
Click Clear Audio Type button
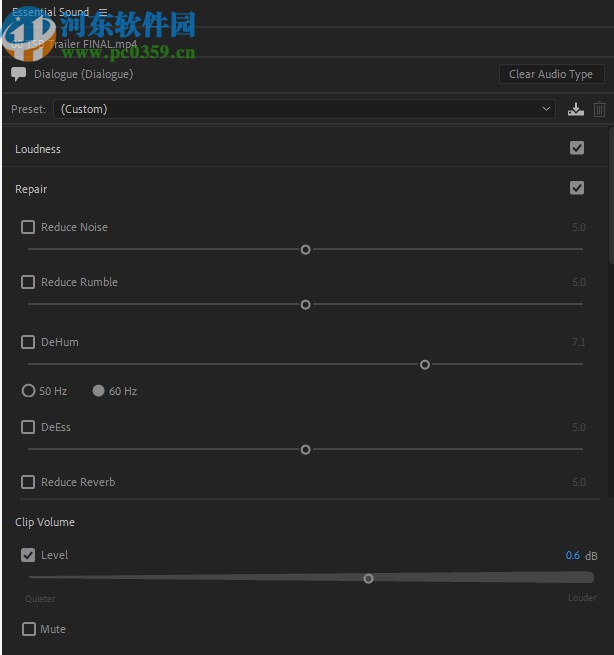point(551,74)
